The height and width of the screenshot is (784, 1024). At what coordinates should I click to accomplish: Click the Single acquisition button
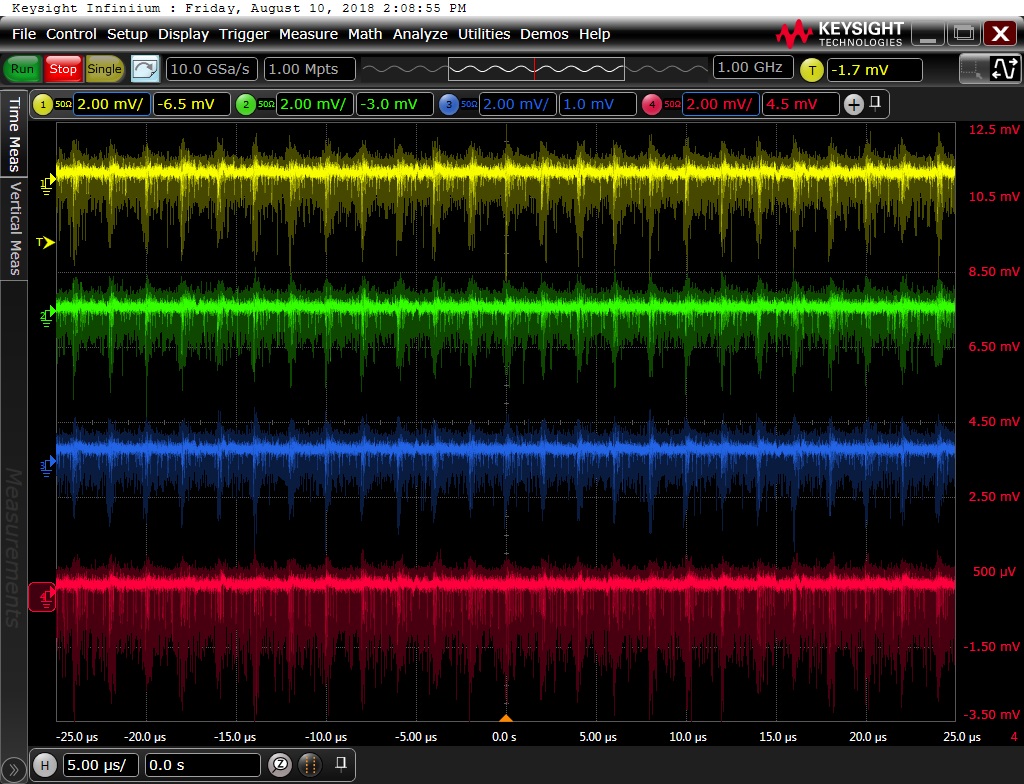[x=105, y=69]
